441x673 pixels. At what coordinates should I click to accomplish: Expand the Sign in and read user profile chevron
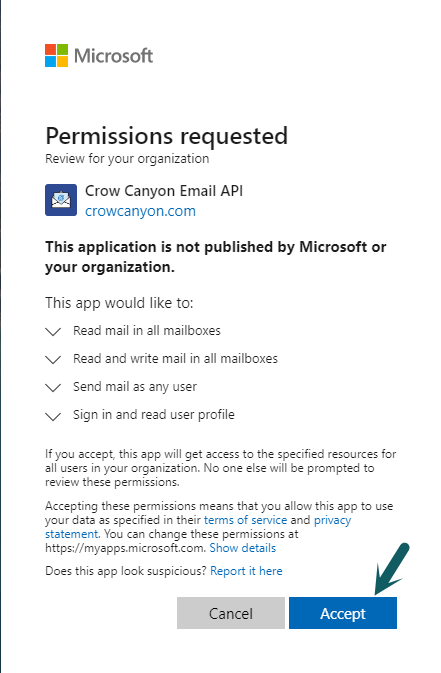[x=53, y=416]
